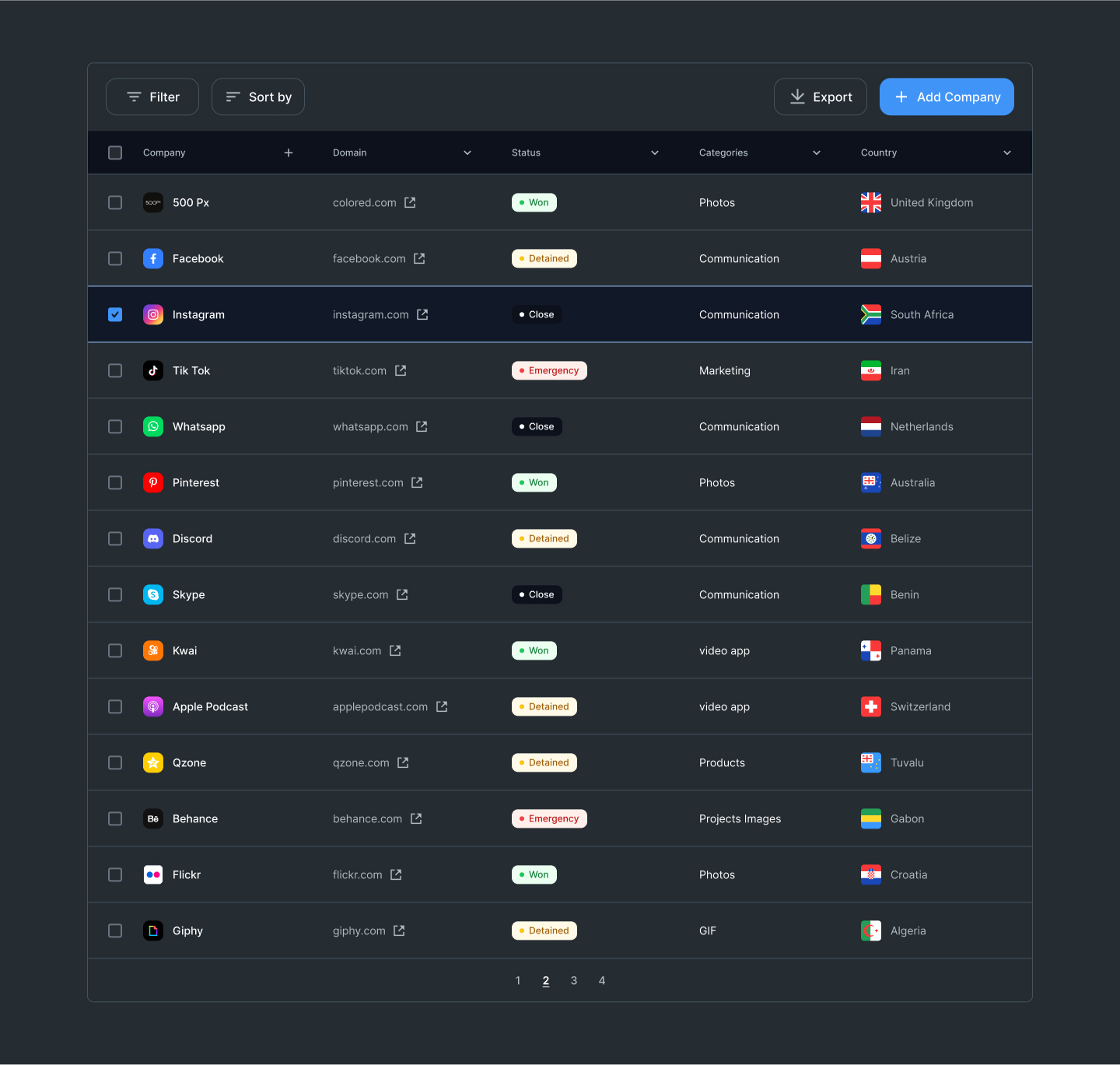
Task: Click the Netherlands country text
Action: [922, 426]
